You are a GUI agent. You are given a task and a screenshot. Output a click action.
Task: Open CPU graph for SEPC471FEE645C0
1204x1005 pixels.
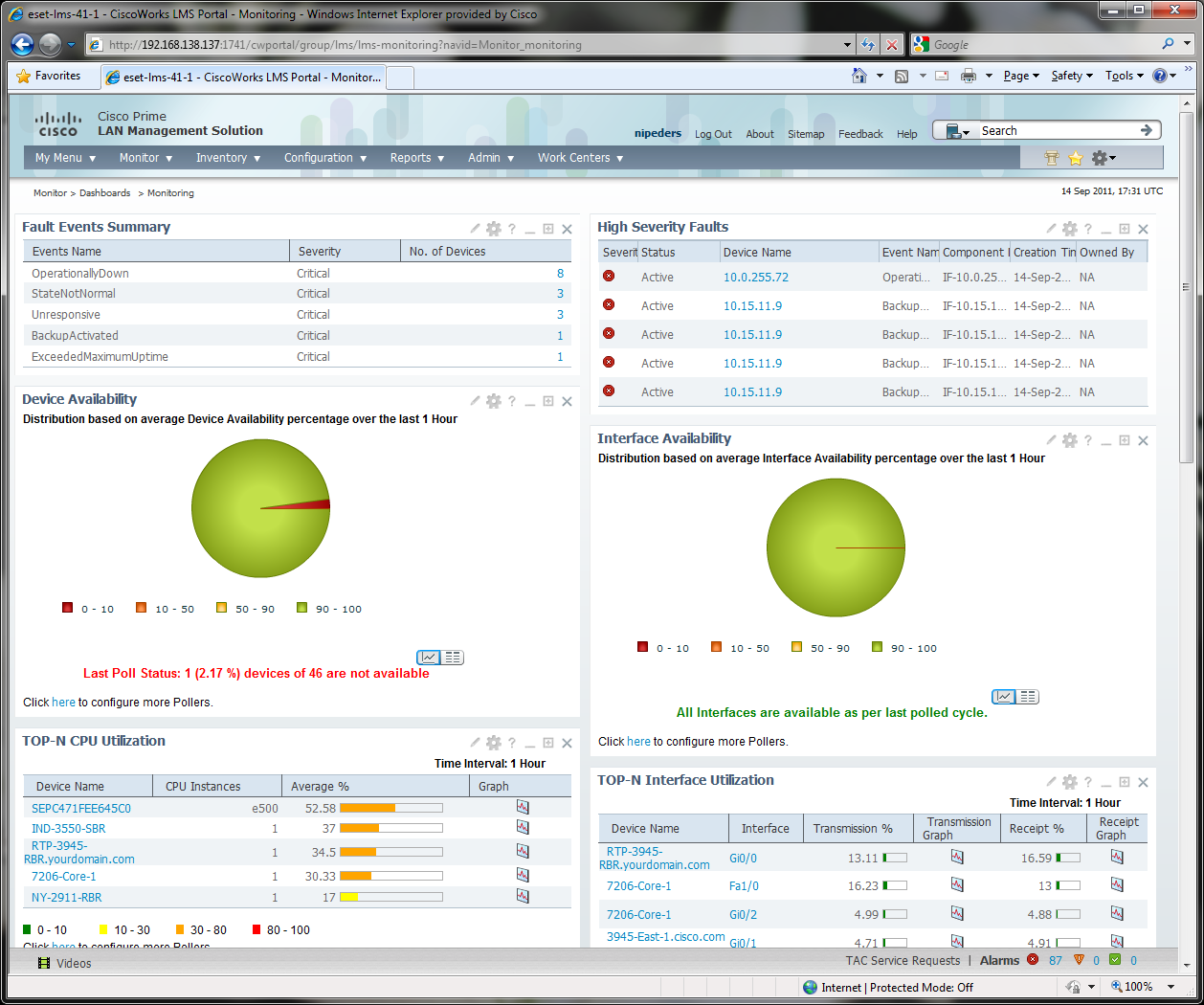tap(523, 807)
